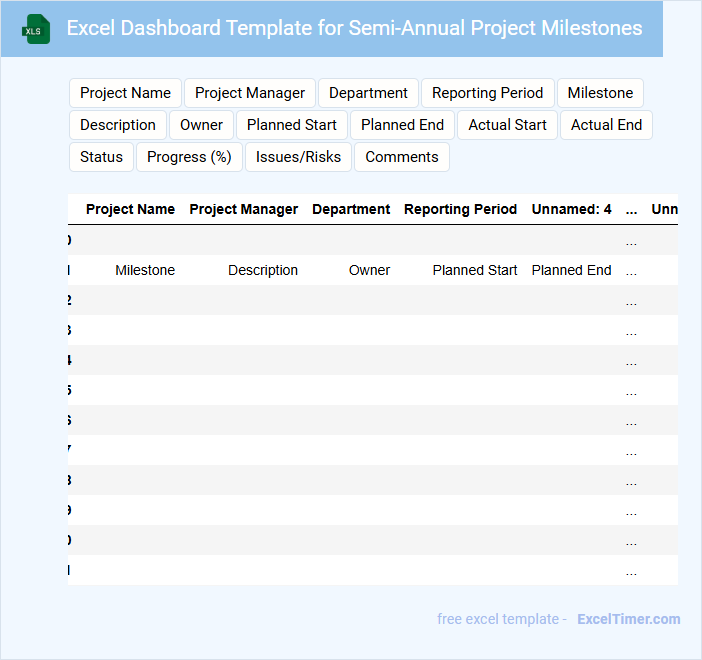Open the ExcelTimer.com link
702x660 pixels.
tap(628, 619)
